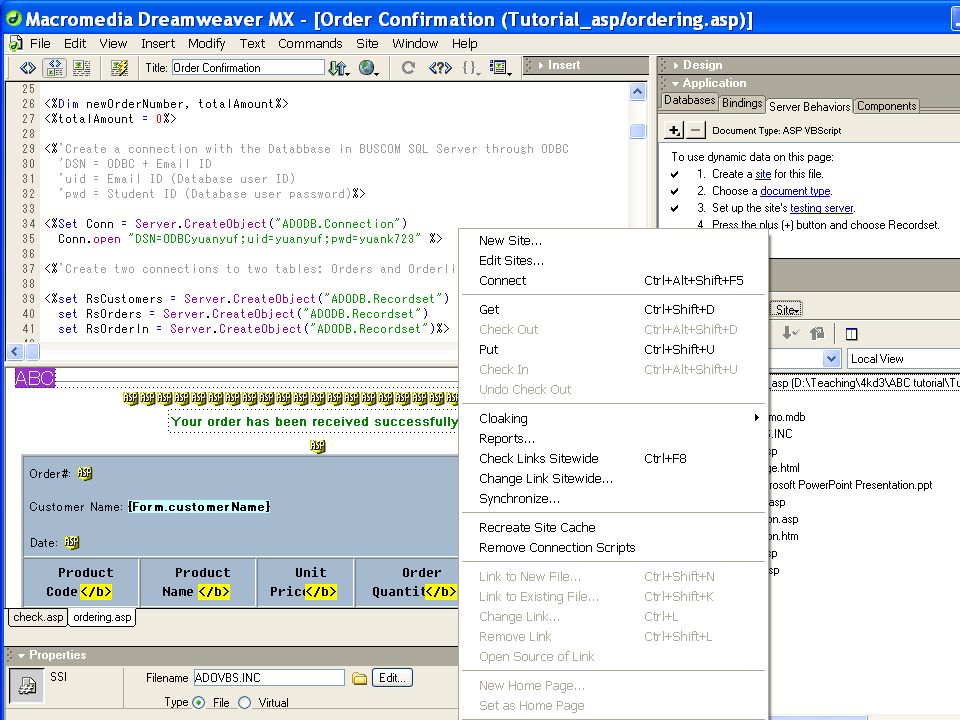This screenshot has width=960, height=720.
Task: Click minus button in Server Behaviors
Action: pyautogui.click(x=695, y=130)
